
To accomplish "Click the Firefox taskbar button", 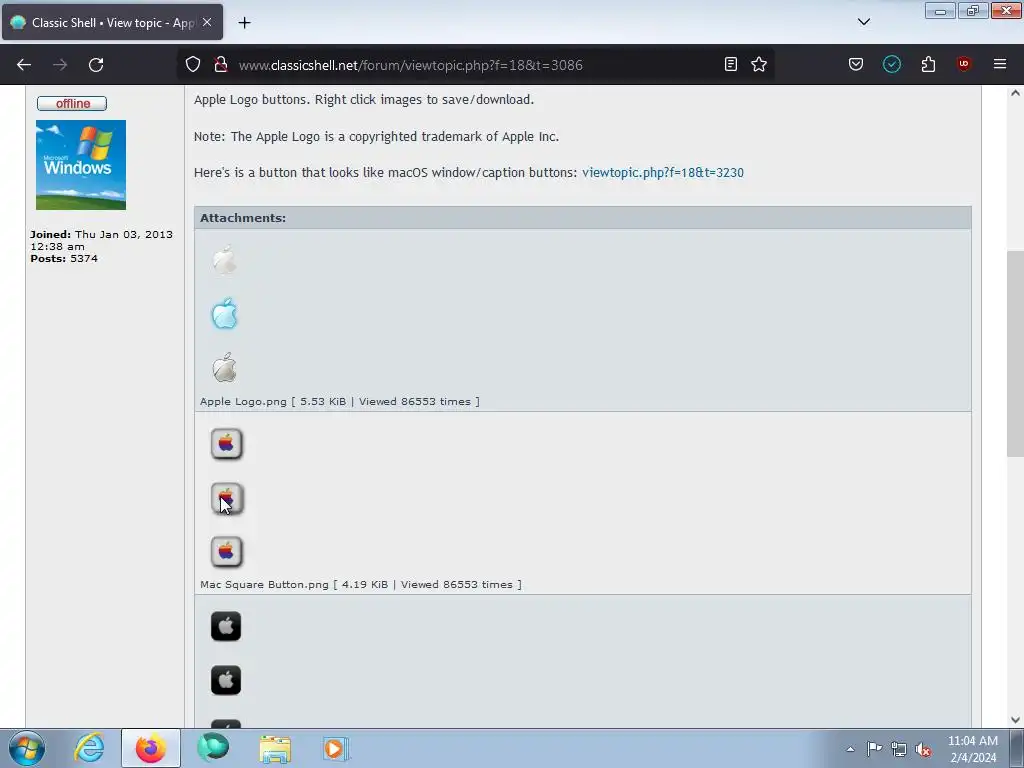I will click(151, 748).
